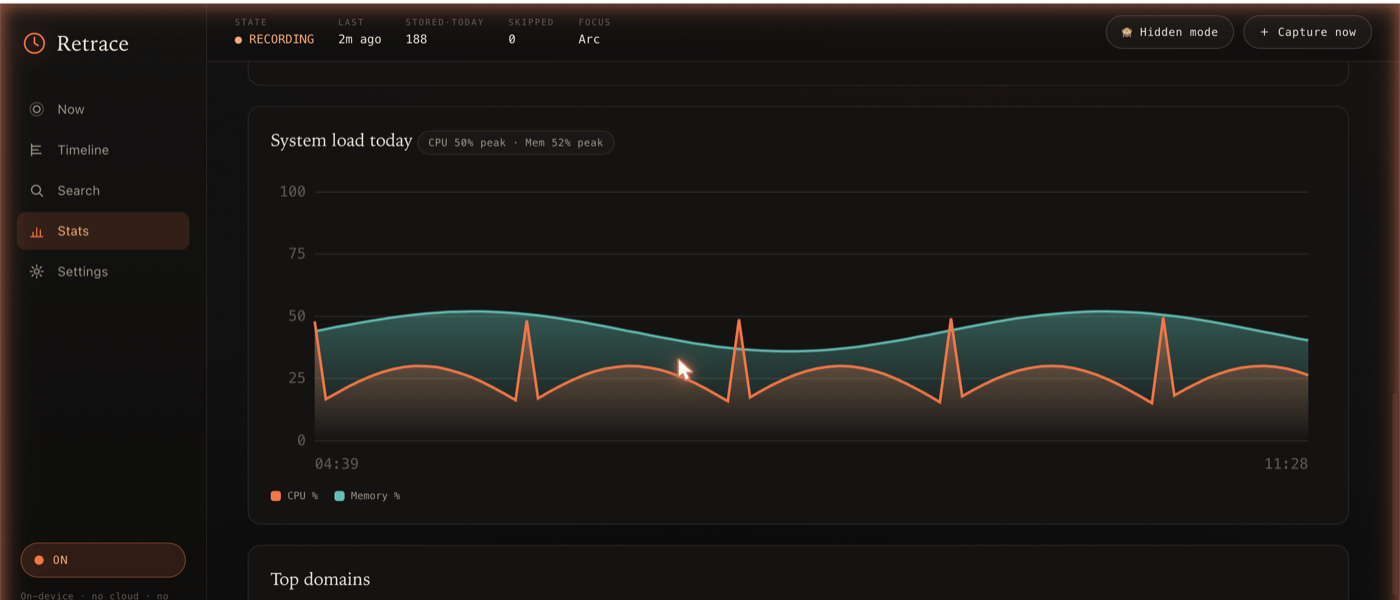Select the Stats page
The width and height of the screenshot is (1400, 600).
coord(103,231)
